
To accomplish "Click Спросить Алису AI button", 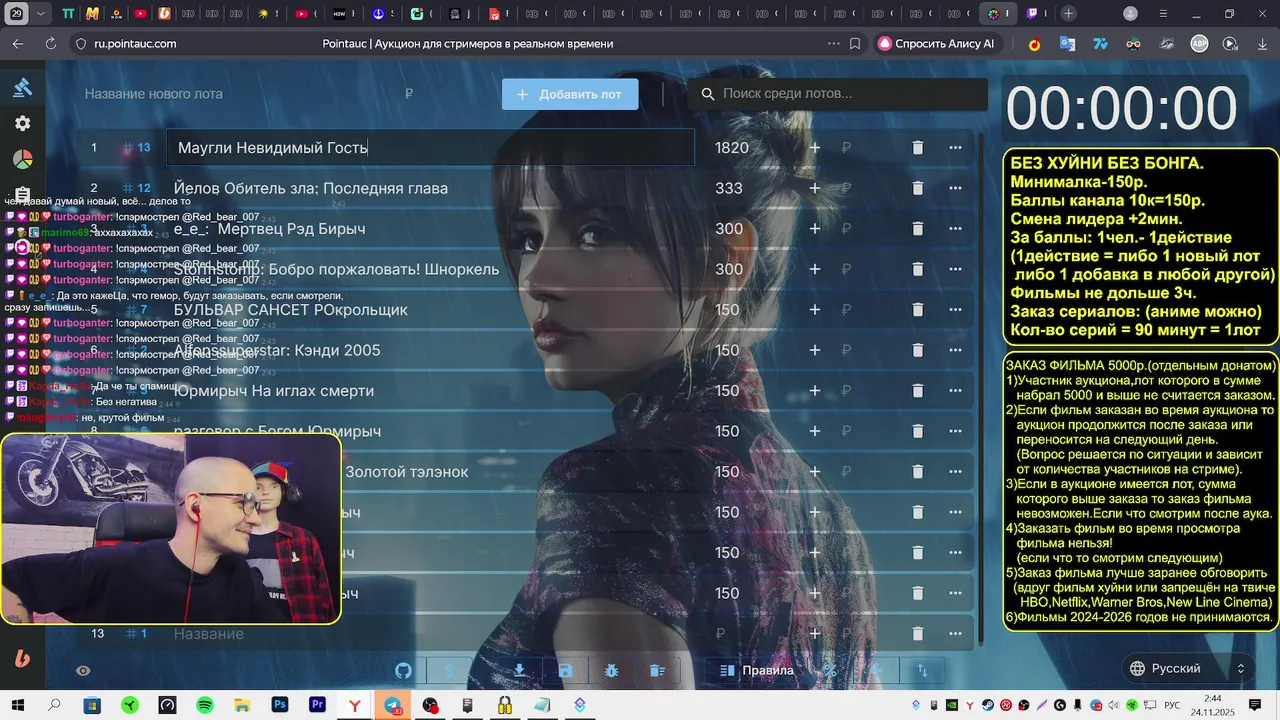I will click(x=936, y=44).
